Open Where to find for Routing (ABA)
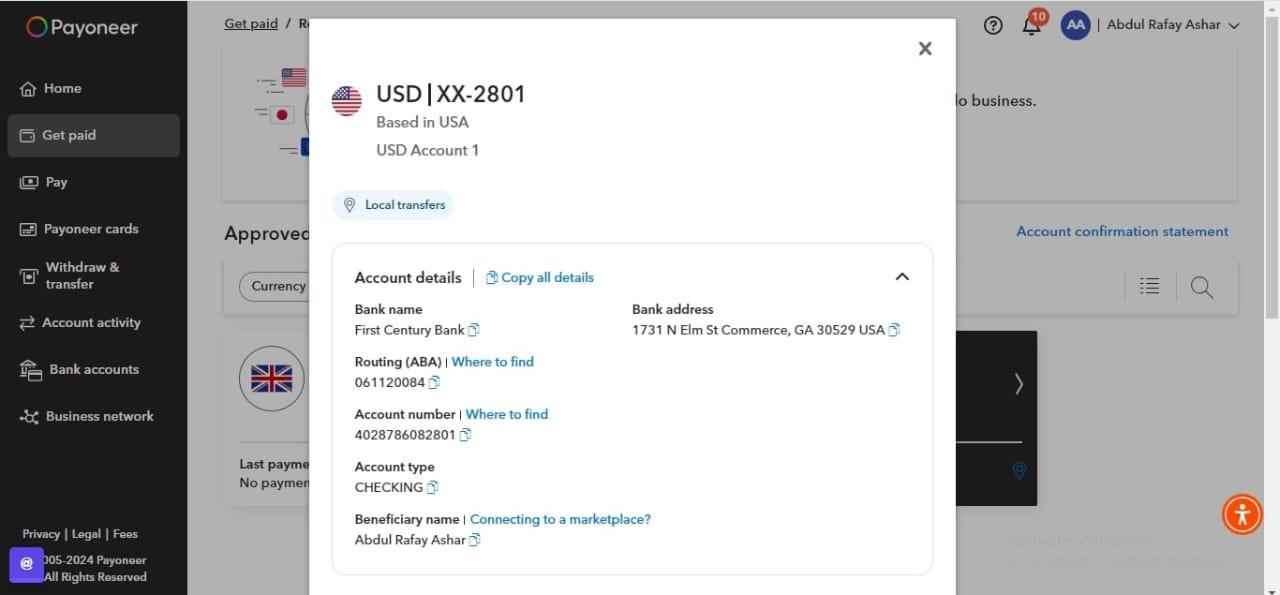 click(493, 362)
